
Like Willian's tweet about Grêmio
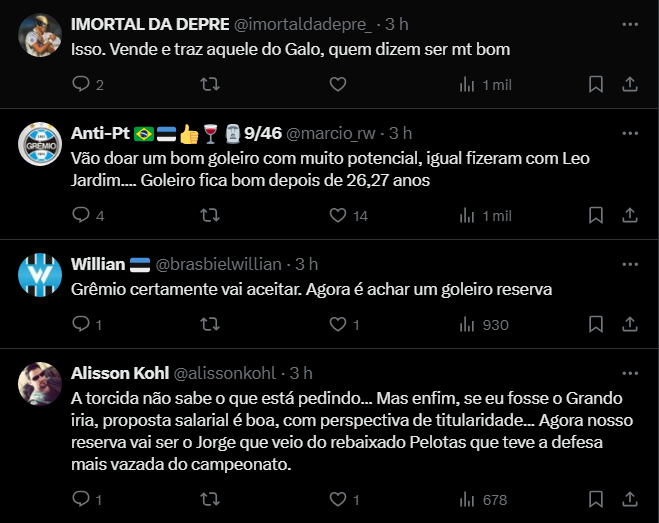[338, 324]
